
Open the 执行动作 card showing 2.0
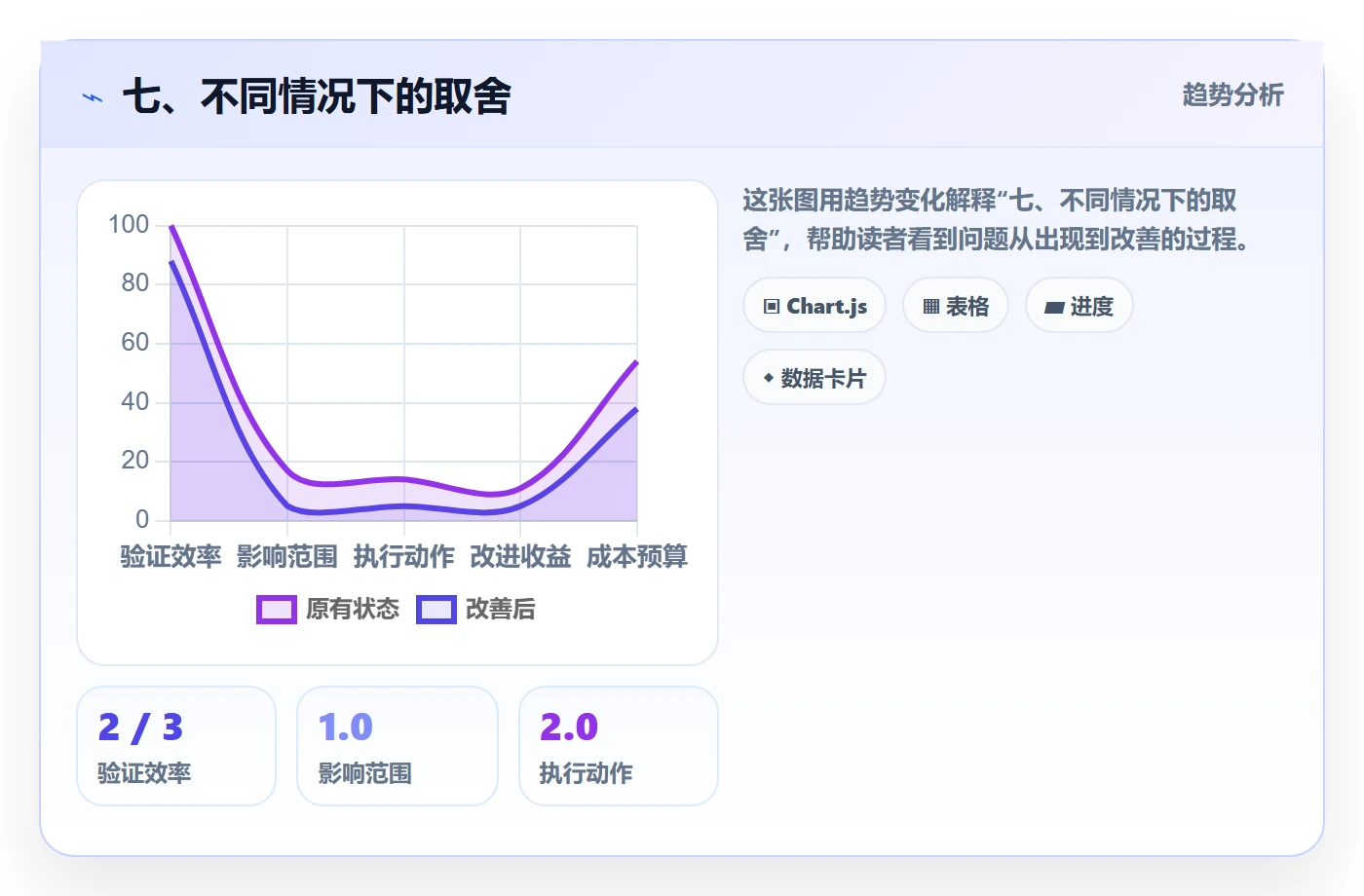(x=619, y=746)
